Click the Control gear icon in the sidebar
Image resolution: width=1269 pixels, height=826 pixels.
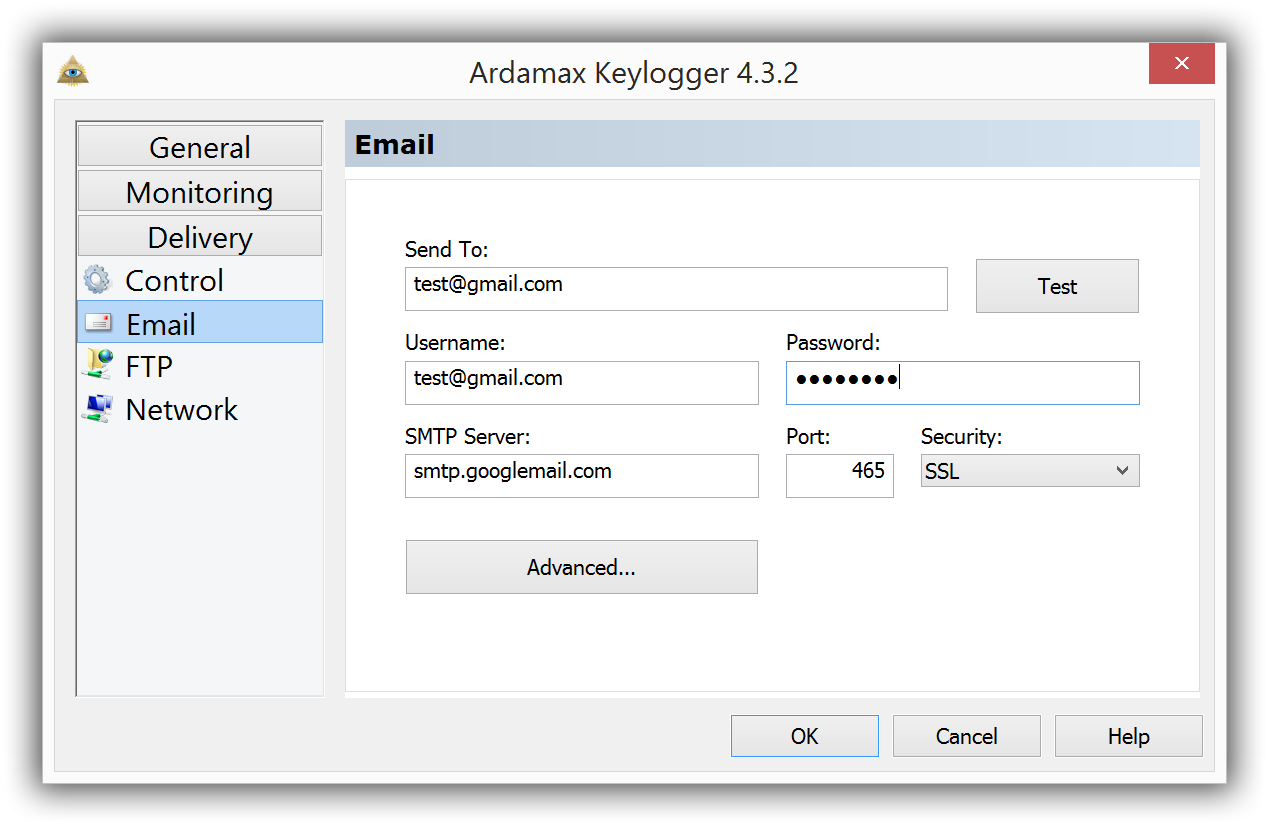(97, 279)
